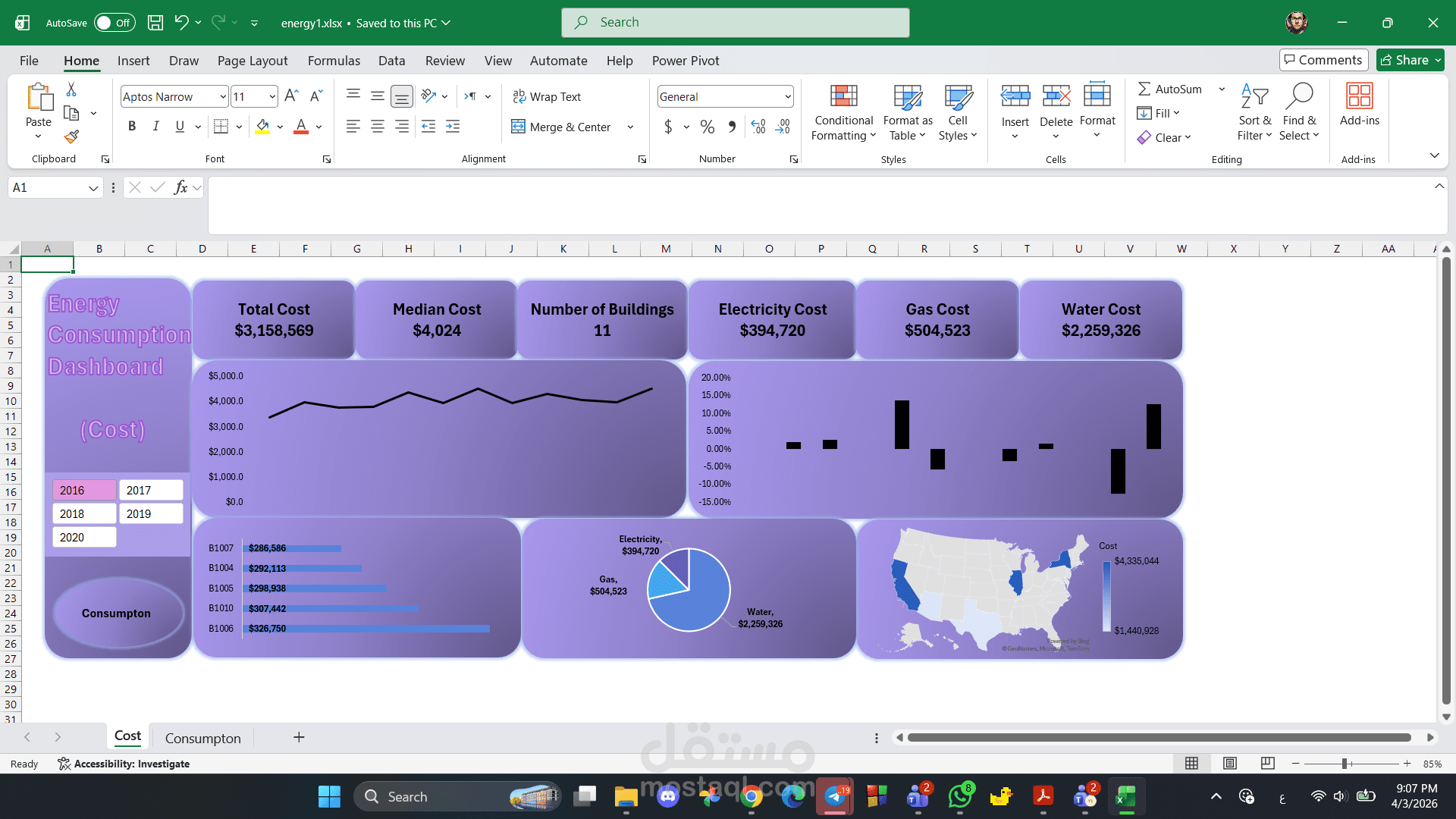Switch to the Power Pivot ribbon tab
This screenshot has width=1456, height=819.
coord(685,61)
